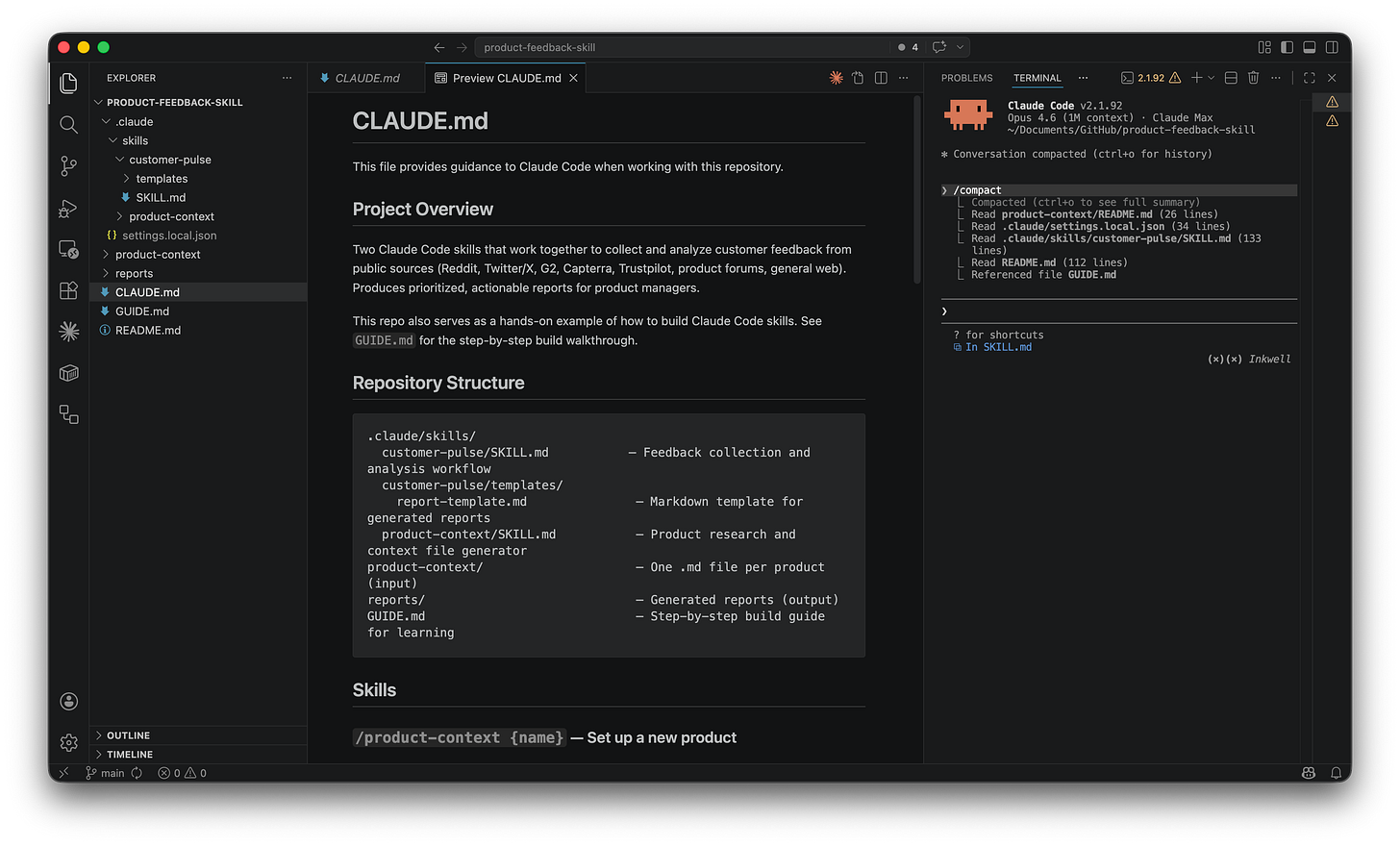Open the Accounts icon in the activity bar
The height and width of the screenshot is (846, 1400).
point(68,701)
